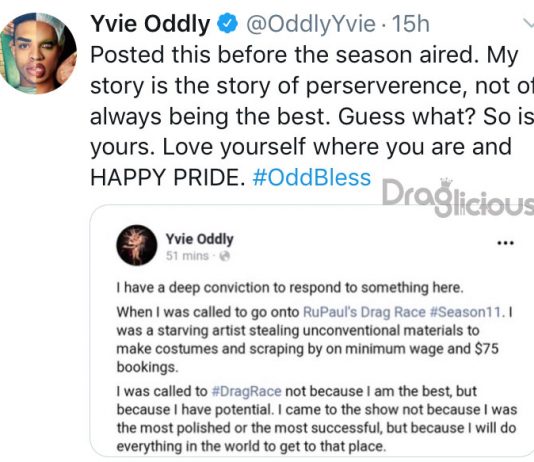Open the #OddBless hashtag
Viewport: 534px width, 462px height.
coord(312,177)
